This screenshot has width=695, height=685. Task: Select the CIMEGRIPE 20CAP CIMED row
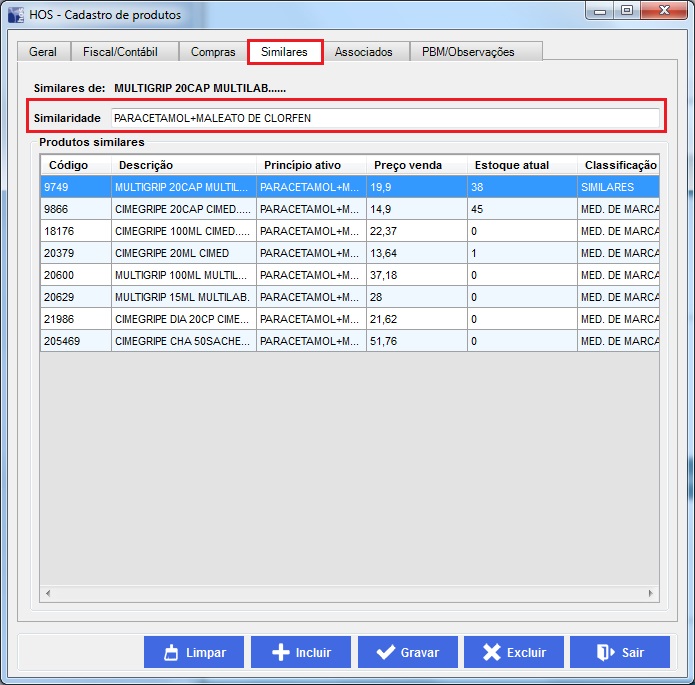tap(180, 209)
